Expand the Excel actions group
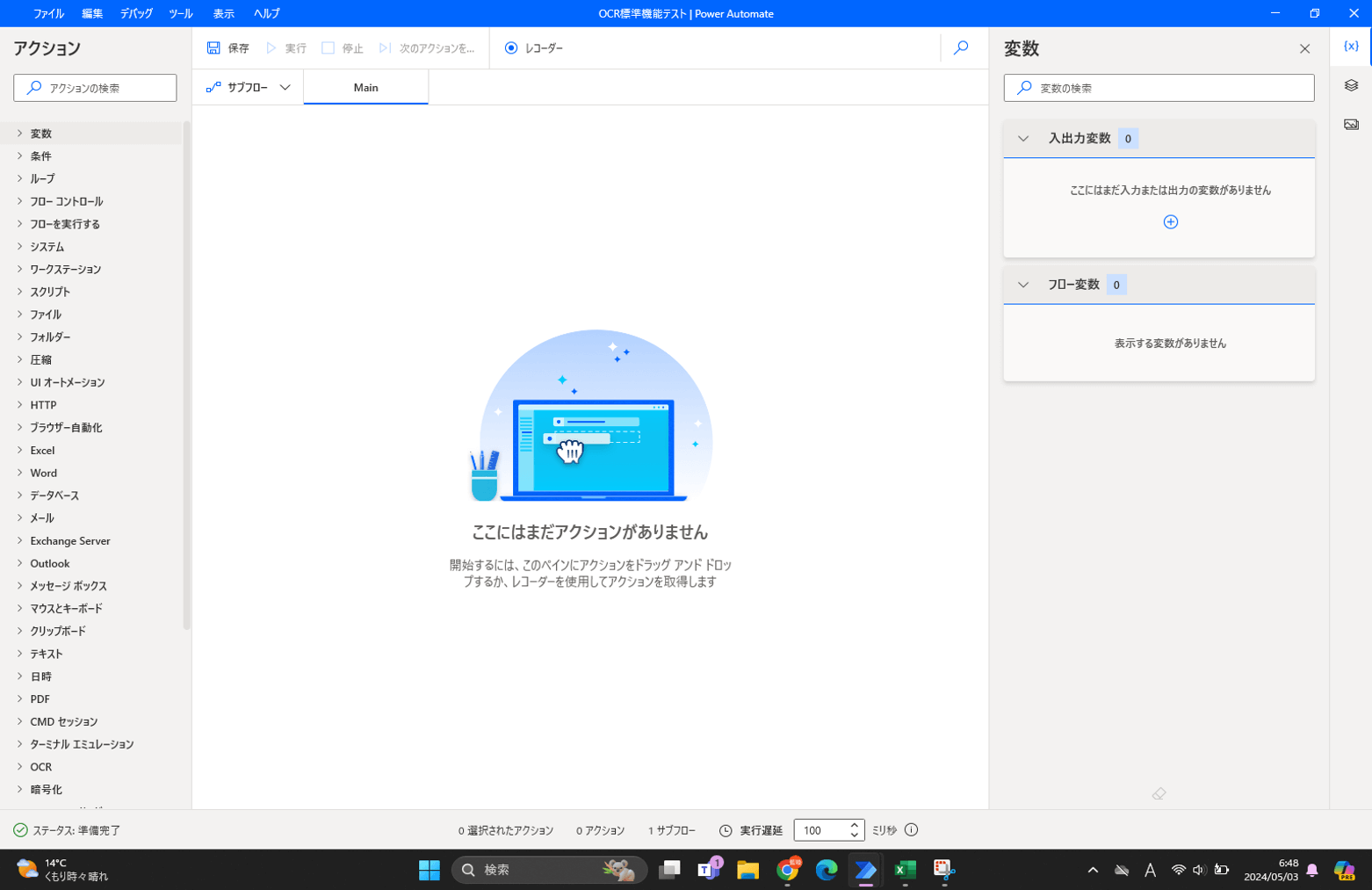This screenshot has height=890, width=1372. (x=42, y=450)
